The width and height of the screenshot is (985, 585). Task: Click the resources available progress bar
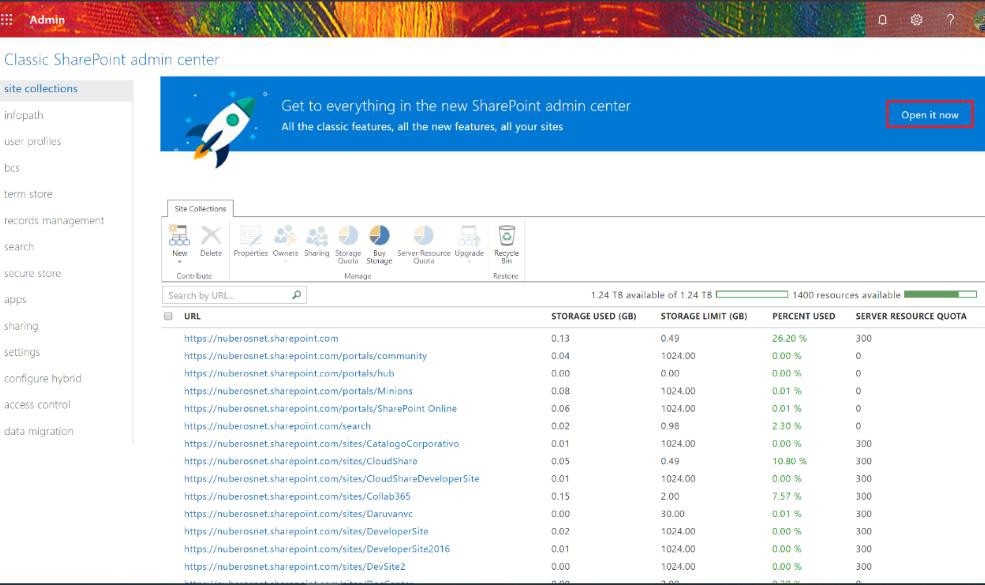[x=940, y=294]
